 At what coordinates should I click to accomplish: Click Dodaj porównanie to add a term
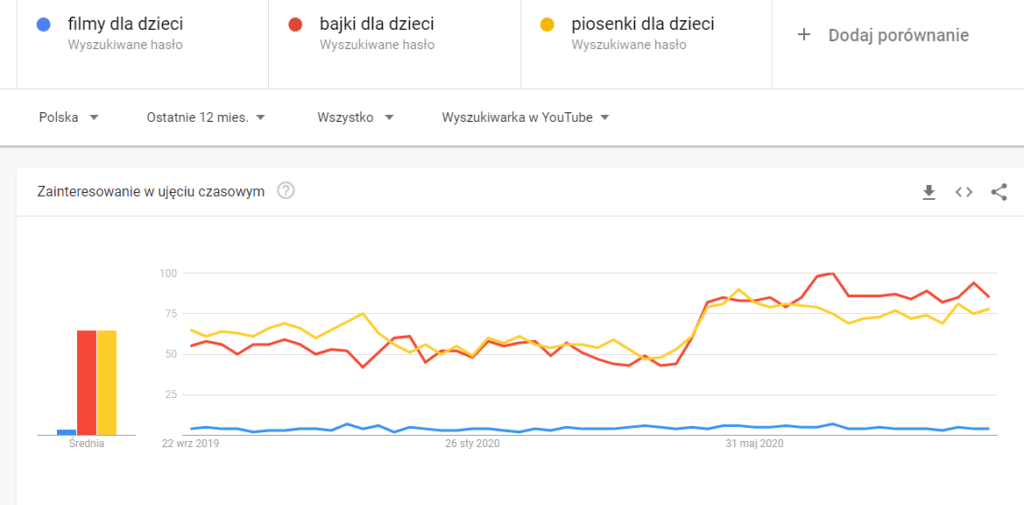(x=897, y=35)
